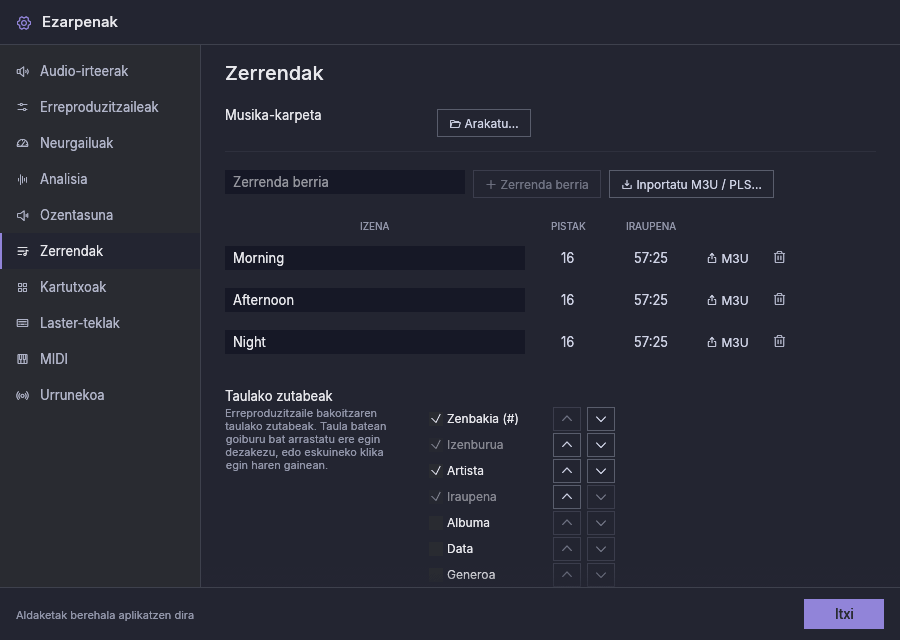Image resolution: width=900 pixels, height=640 pixels.
Task: Edit the Morning playlist name field
Action: (375, 258)
